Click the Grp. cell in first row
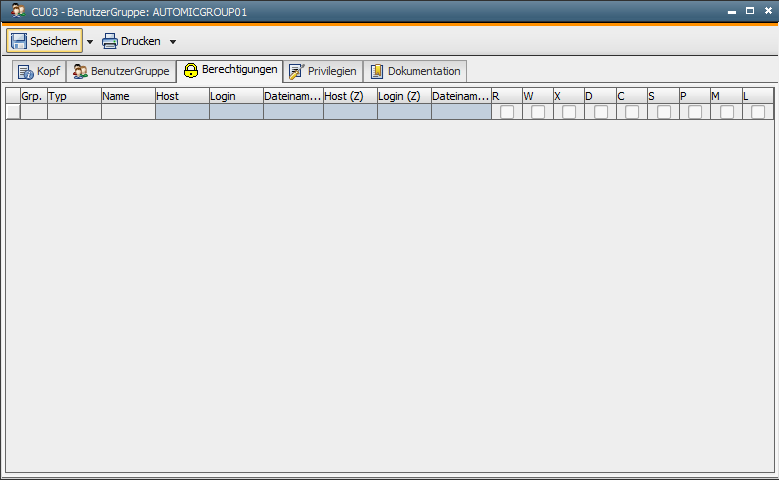 tap(34, 112)
